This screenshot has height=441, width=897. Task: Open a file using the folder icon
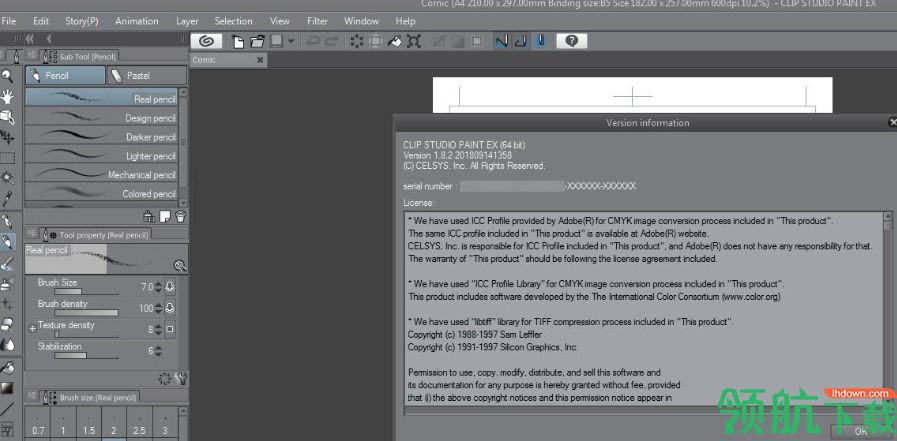coord(257,41)
